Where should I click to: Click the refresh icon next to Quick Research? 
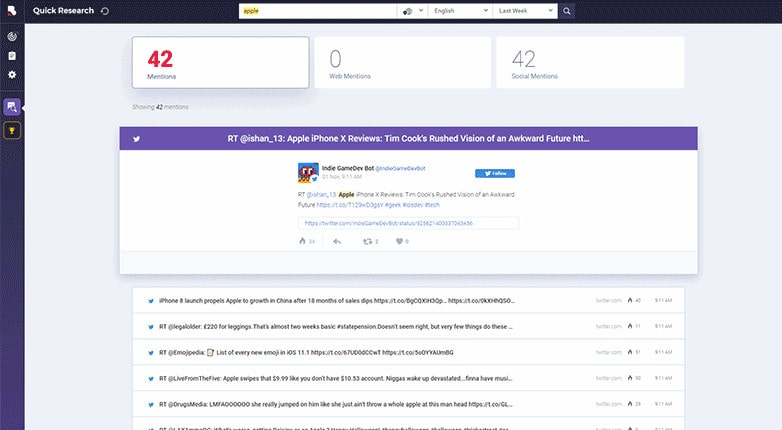click(x=105, y=11)
